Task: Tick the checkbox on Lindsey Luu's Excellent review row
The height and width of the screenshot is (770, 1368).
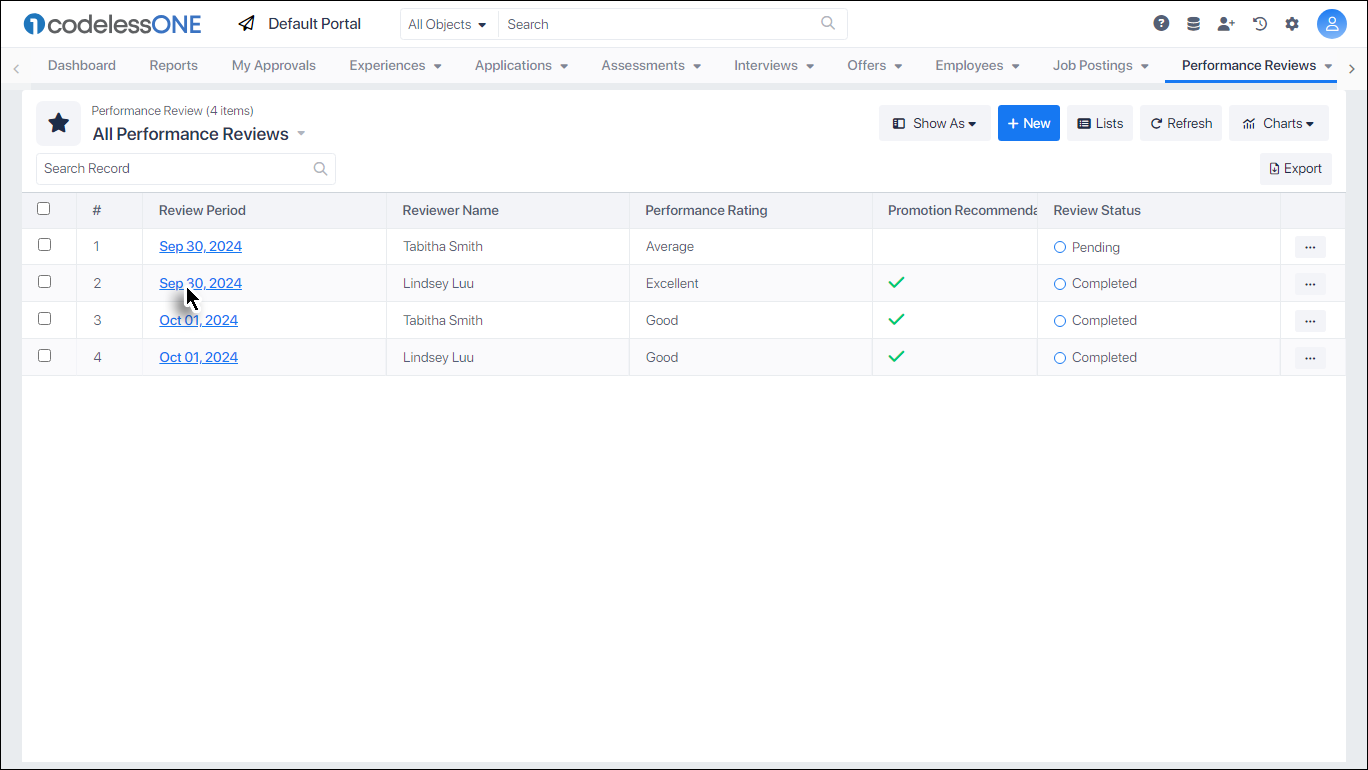Action: tap(44, 281)
